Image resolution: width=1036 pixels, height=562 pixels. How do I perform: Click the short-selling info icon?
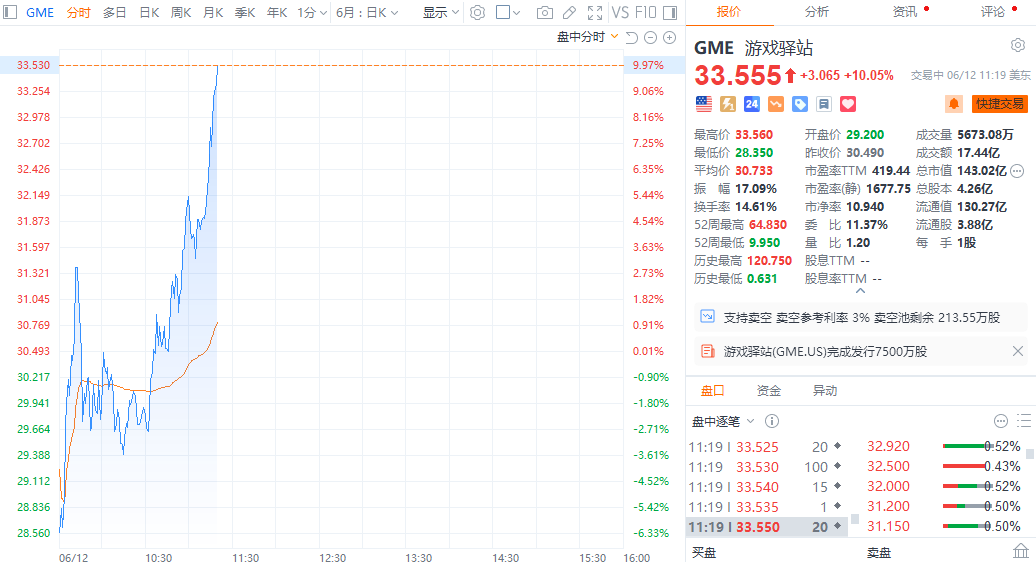click(707, 316)
